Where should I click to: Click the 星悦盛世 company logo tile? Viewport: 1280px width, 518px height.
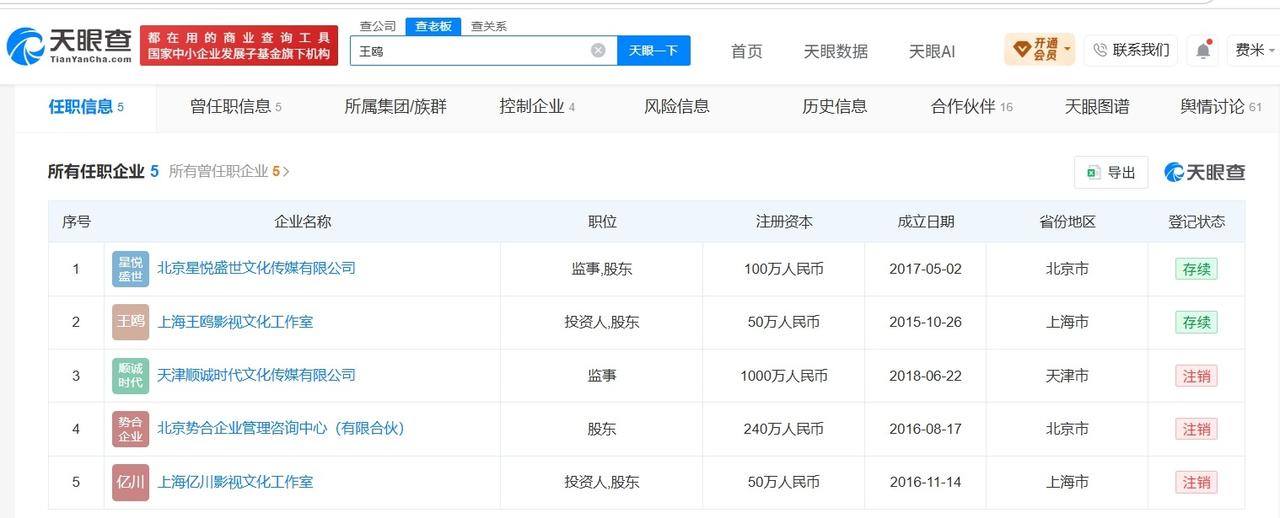131,269
